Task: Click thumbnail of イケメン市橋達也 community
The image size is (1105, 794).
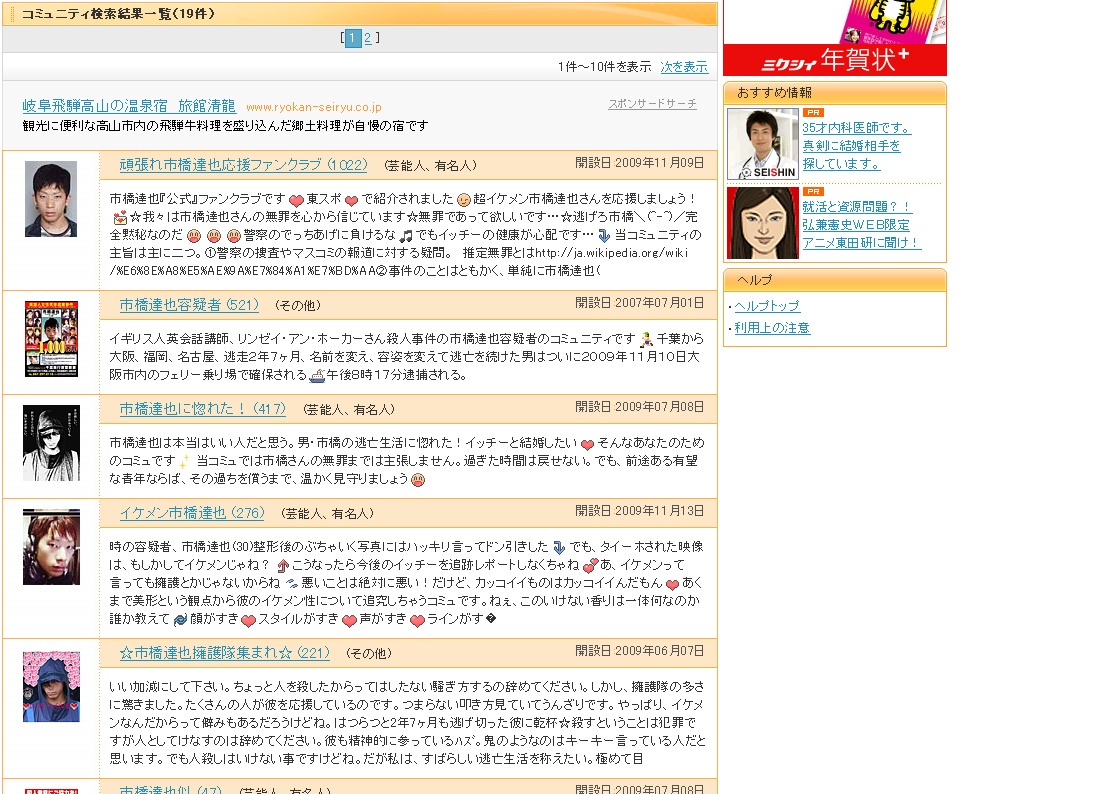Action: tap(51, 547)
